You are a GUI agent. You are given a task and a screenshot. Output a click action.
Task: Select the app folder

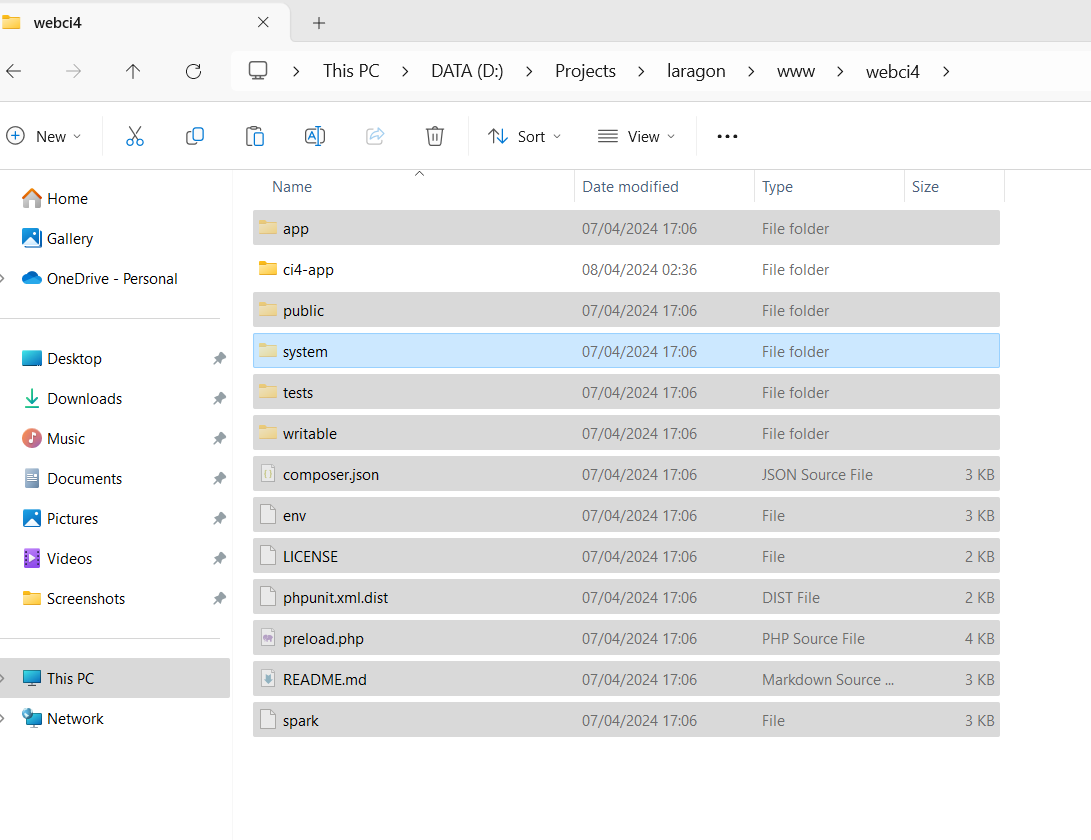626,228
